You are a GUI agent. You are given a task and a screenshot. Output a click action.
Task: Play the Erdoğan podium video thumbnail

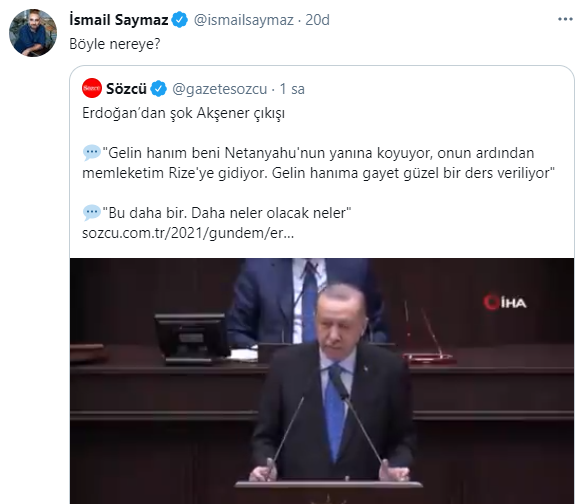[x=322, y=381]
